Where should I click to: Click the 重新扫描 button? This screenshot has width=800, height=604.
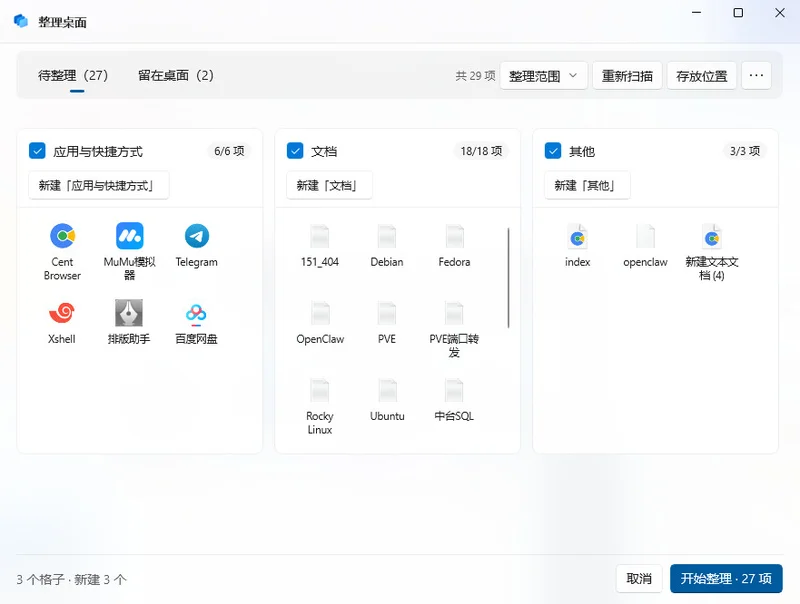(627, 76)
